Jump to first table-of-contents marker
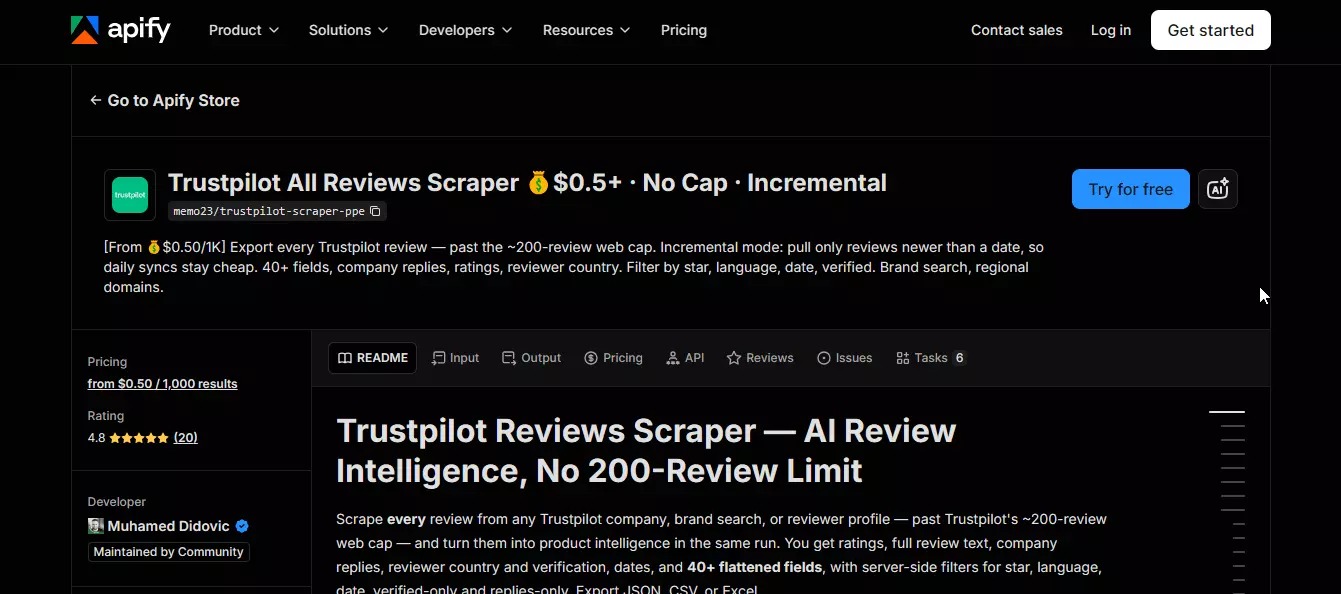 tap(1227, 412)
